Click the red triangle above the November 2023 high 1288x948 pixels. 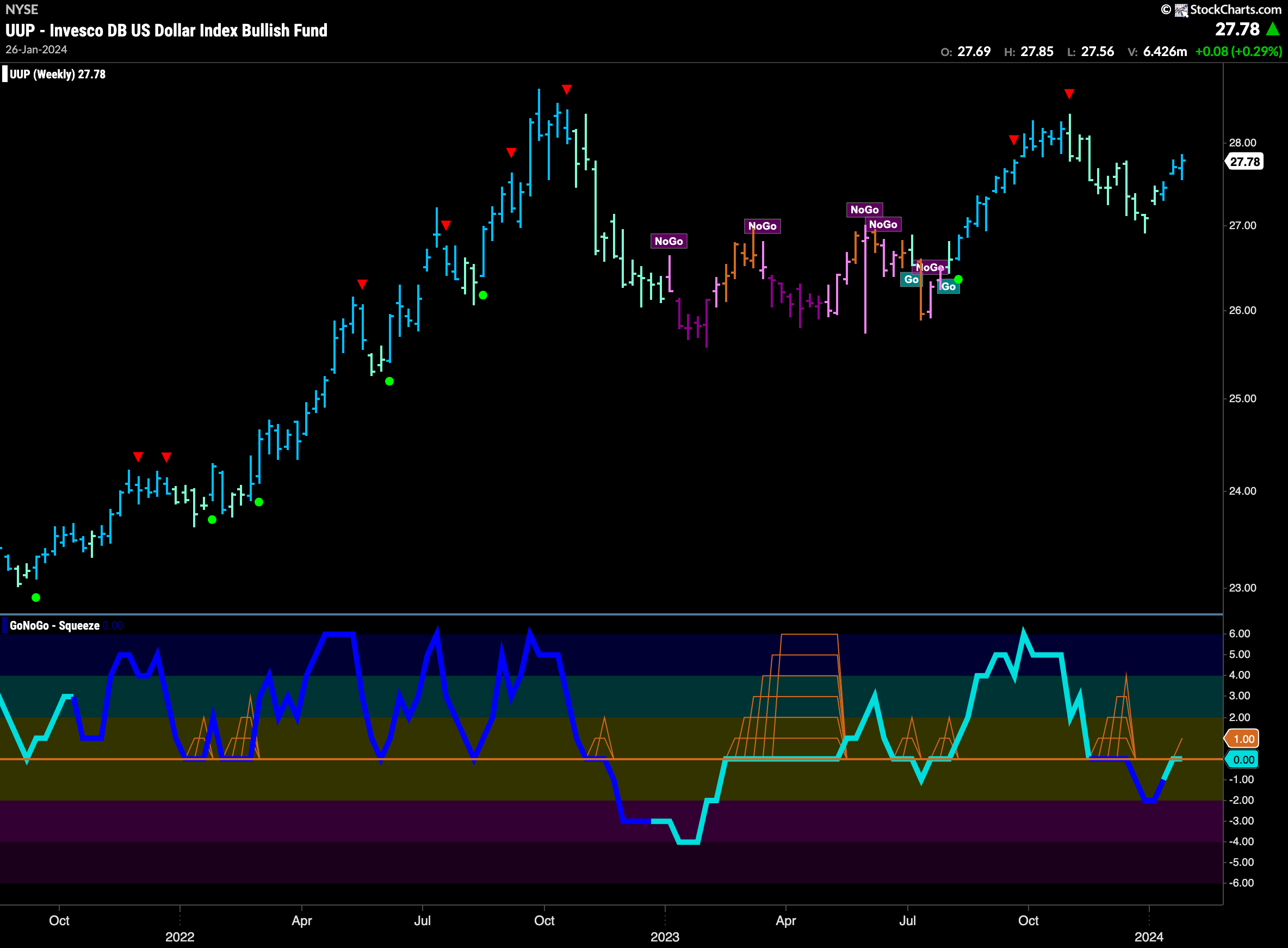click(x=1069, y=94)
